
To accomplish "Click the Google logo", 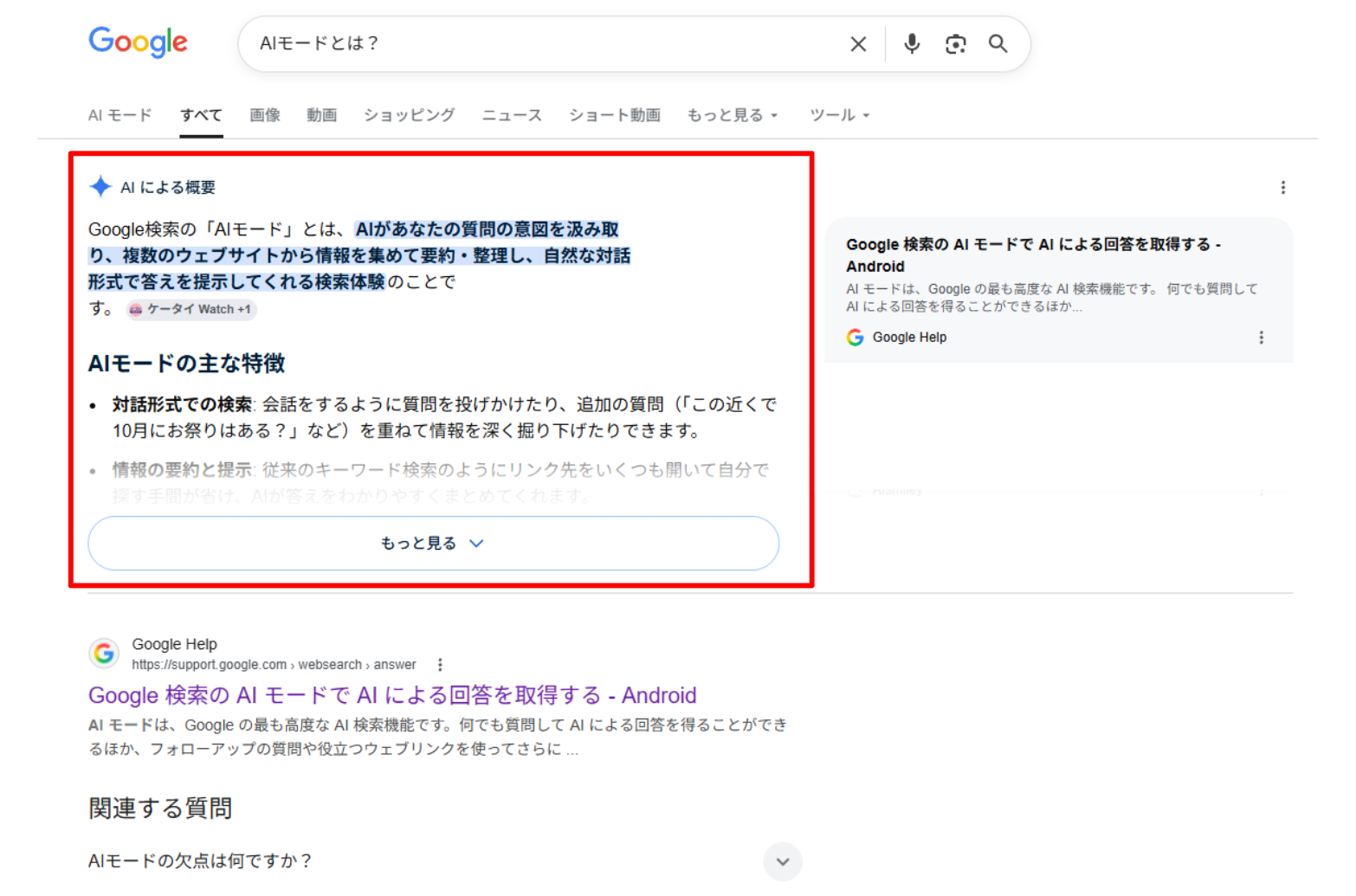I will pos(138,42).
